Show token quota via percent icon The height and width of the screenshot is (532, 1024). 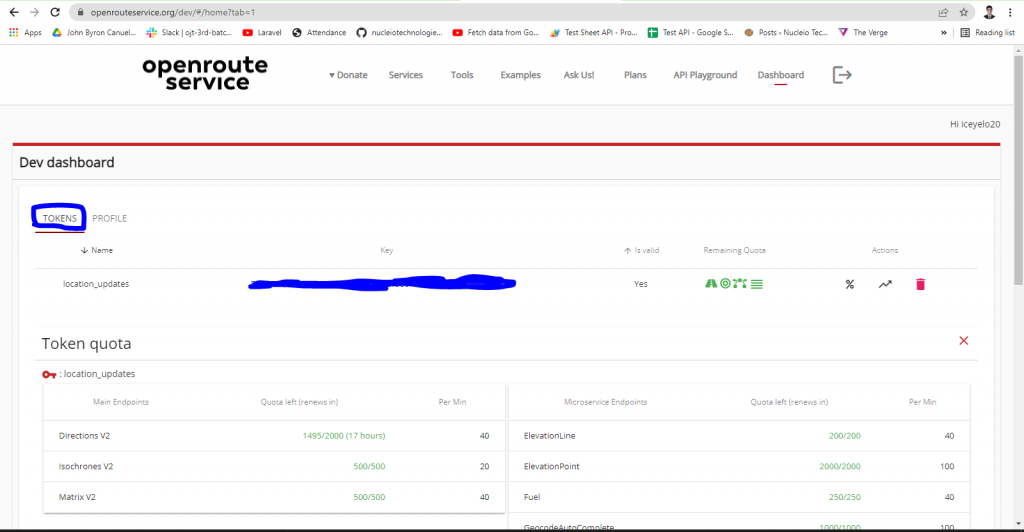(x=850, y=284)
